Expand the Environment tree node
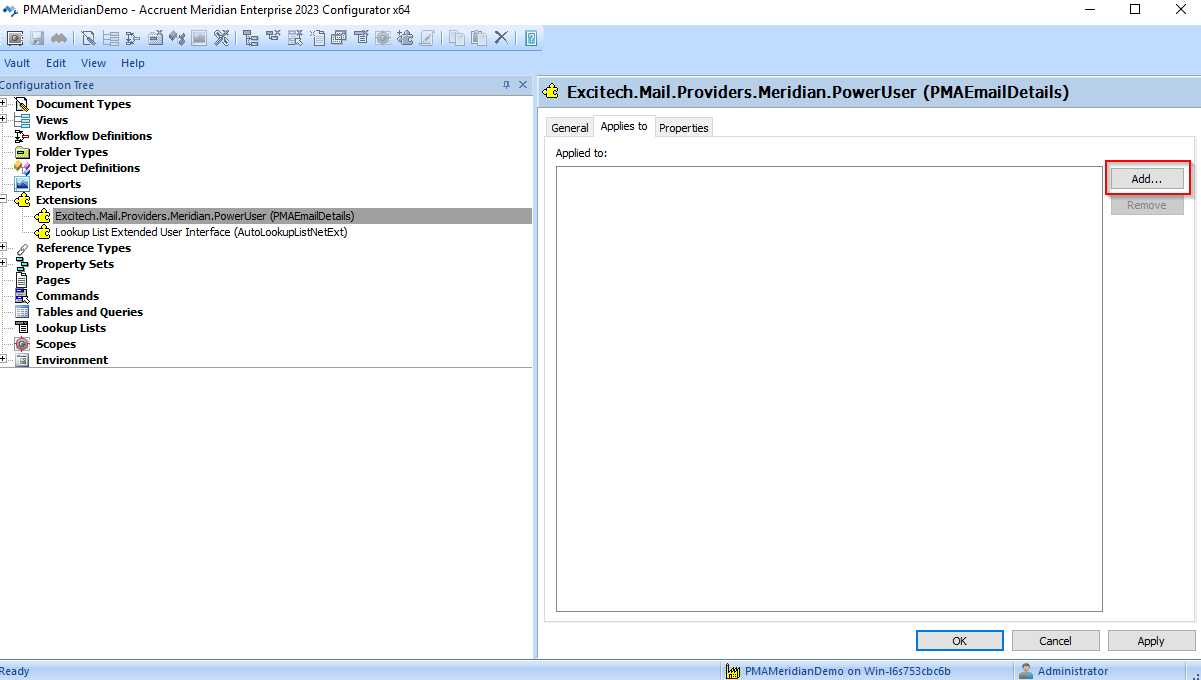Screen dimensions: 1201x680 pos(4,360)
